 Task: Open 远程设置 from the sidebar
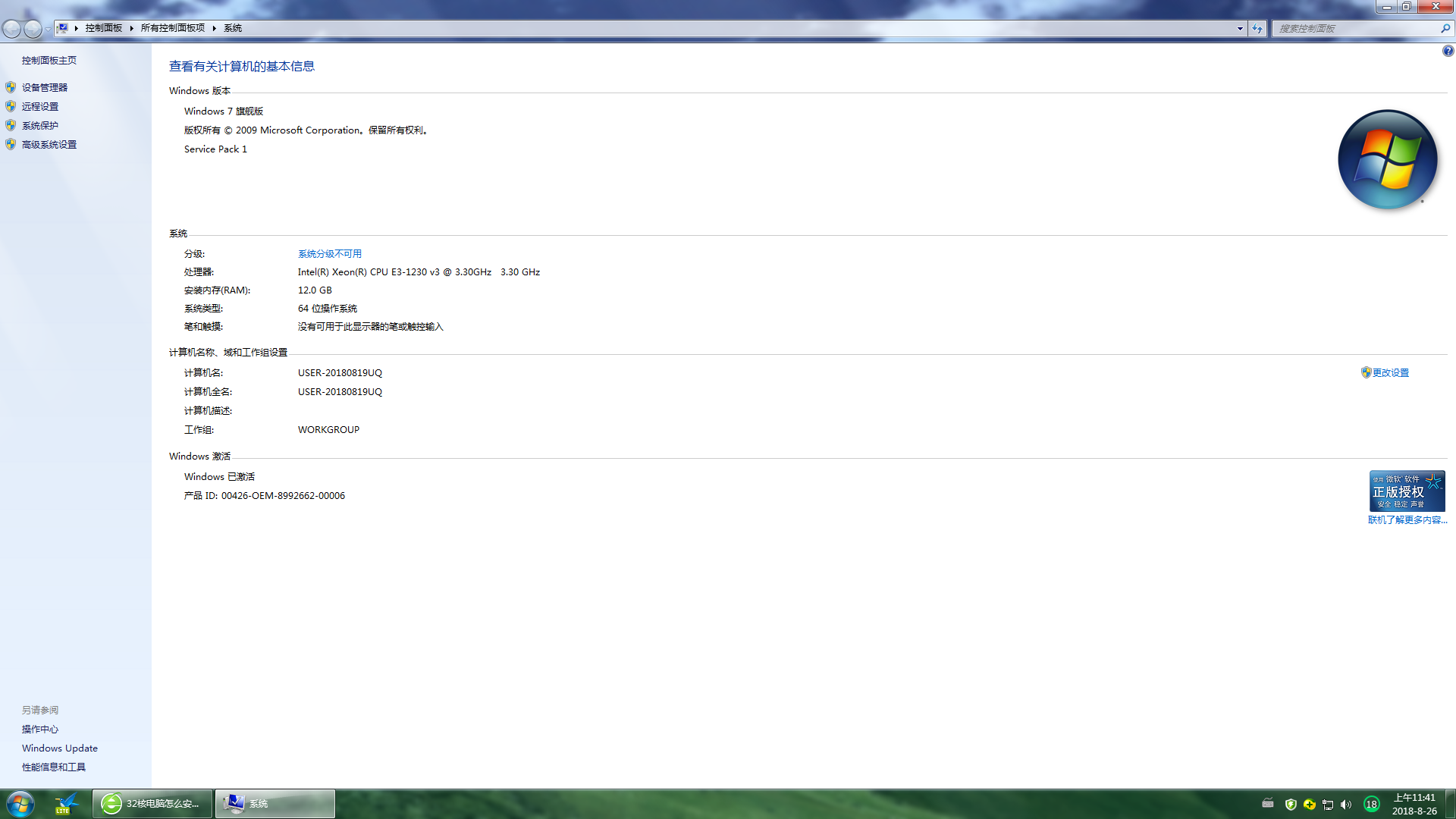pyautogui.click(x=40, y=107)
